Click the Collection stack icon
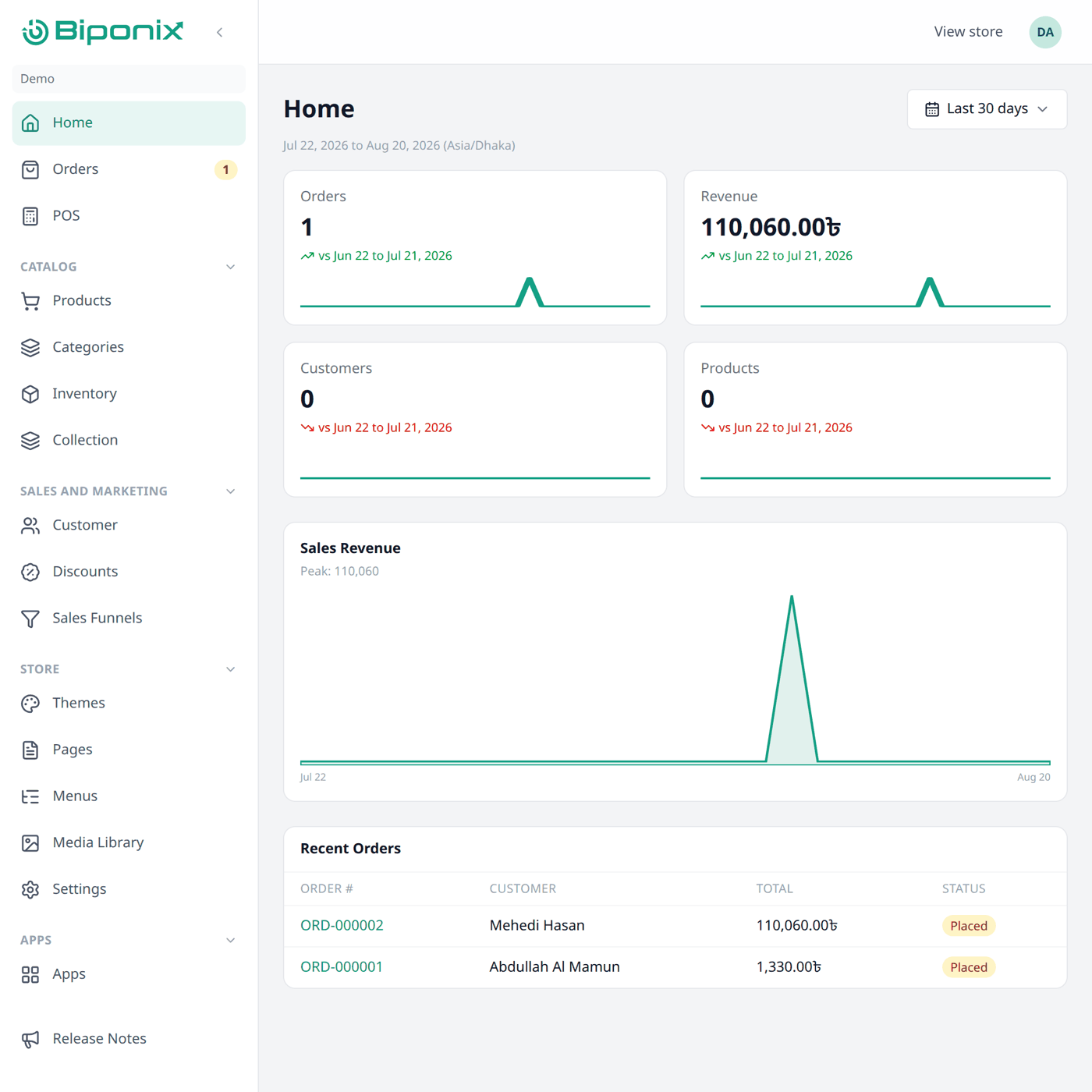The height and width of the screenshot is (1092, 1092). (x=30, y=441)
